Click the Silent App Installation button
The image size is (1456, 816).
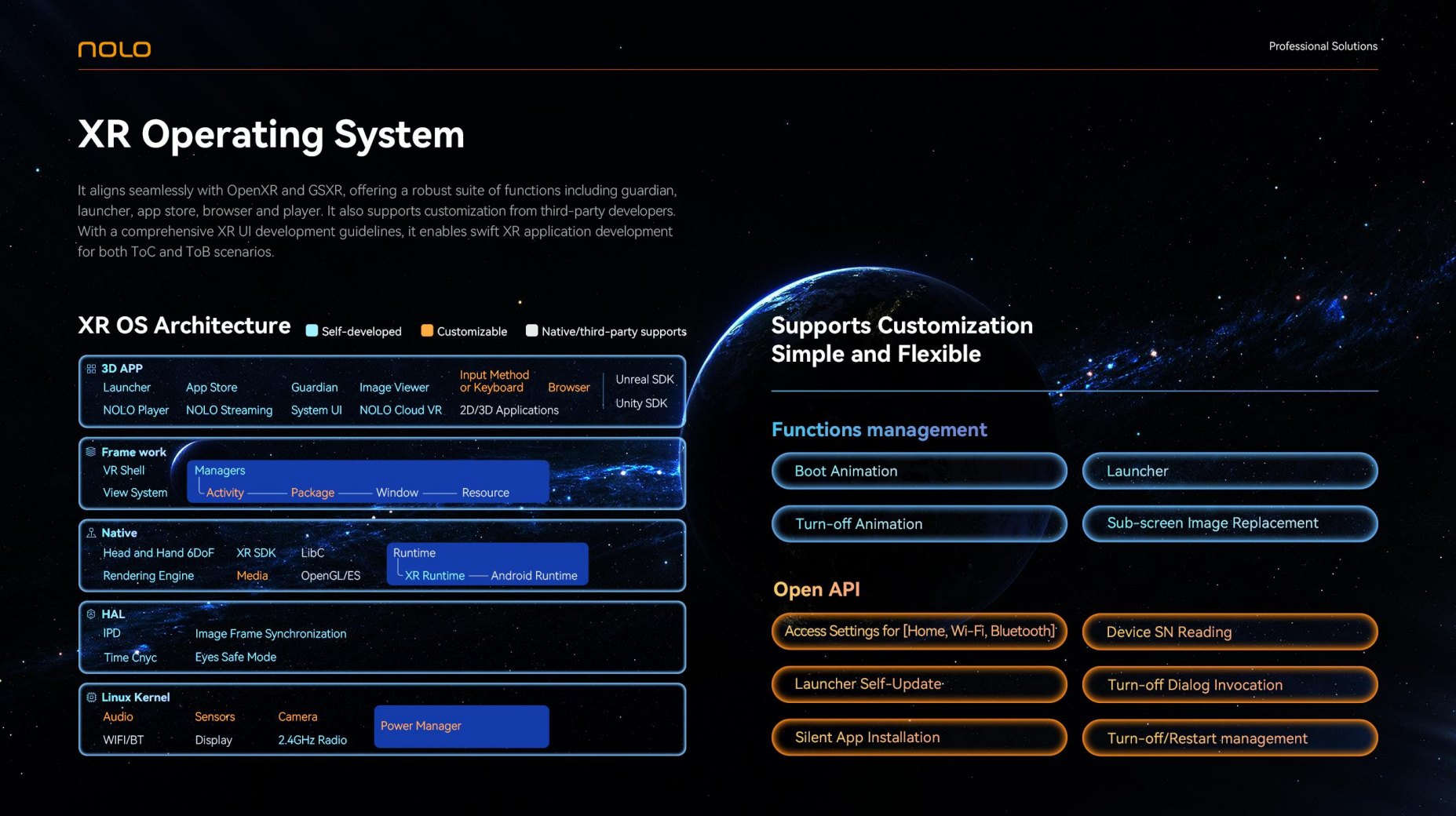[x=919, y=738]
